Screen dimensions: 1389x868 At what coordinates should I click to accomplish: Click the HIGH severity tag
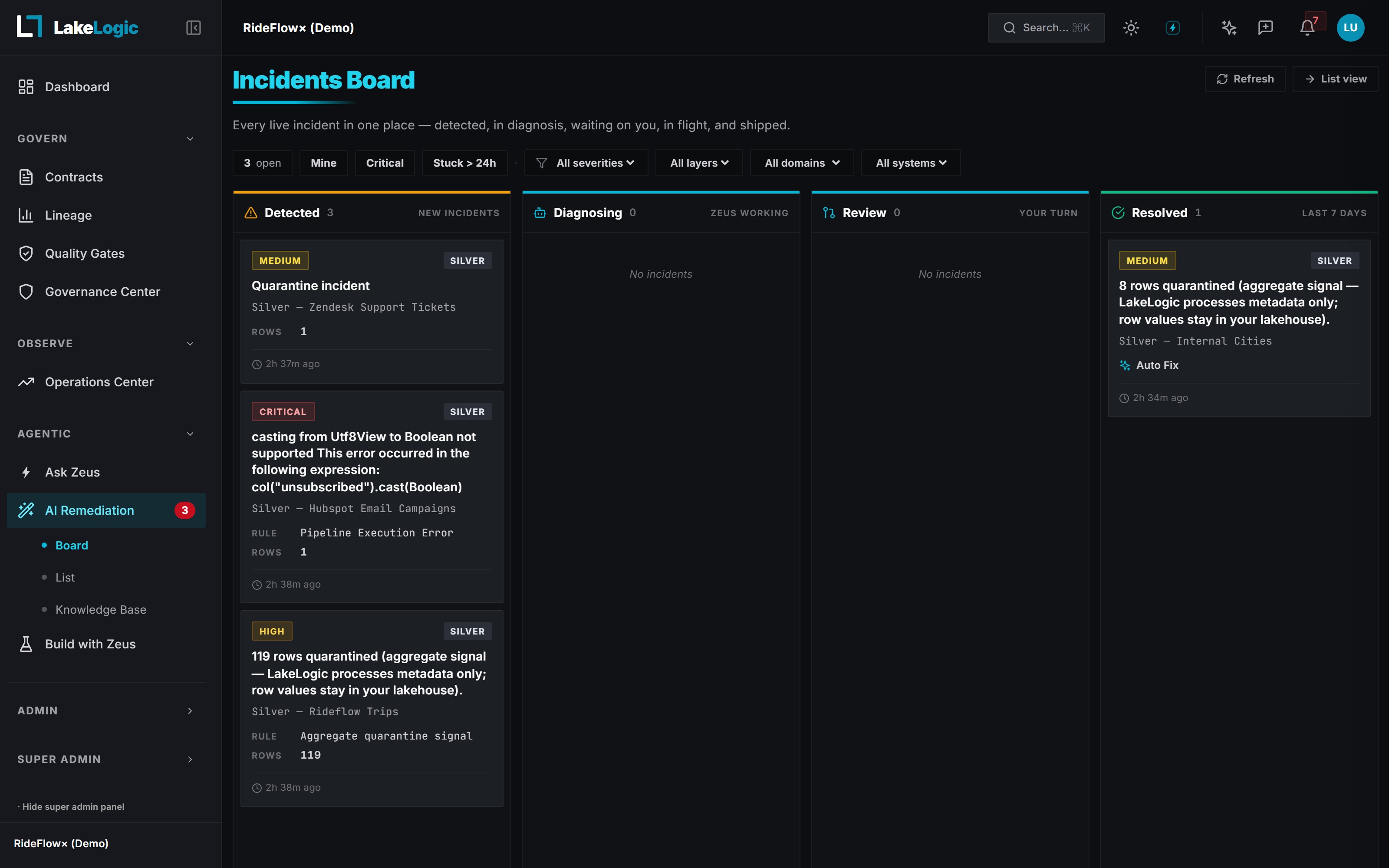[x=272, y=631]
